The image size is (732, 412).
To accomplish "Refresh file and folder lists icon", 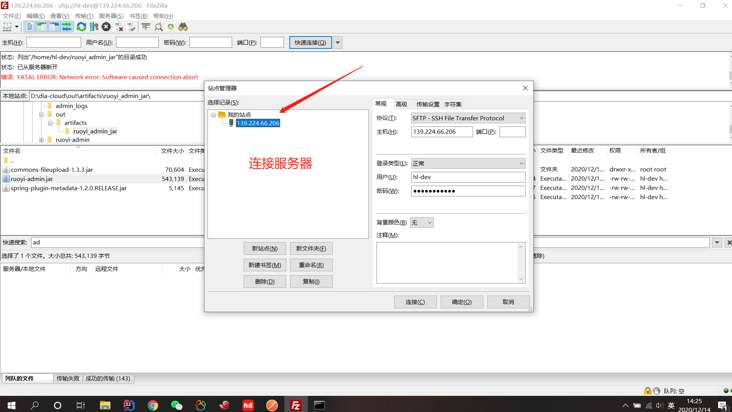I will 81,27.
